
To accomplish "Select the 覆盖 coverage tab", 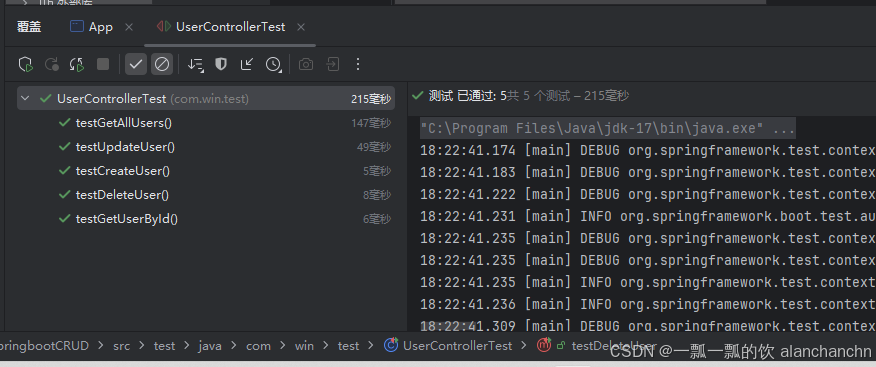I will (29, 27).
